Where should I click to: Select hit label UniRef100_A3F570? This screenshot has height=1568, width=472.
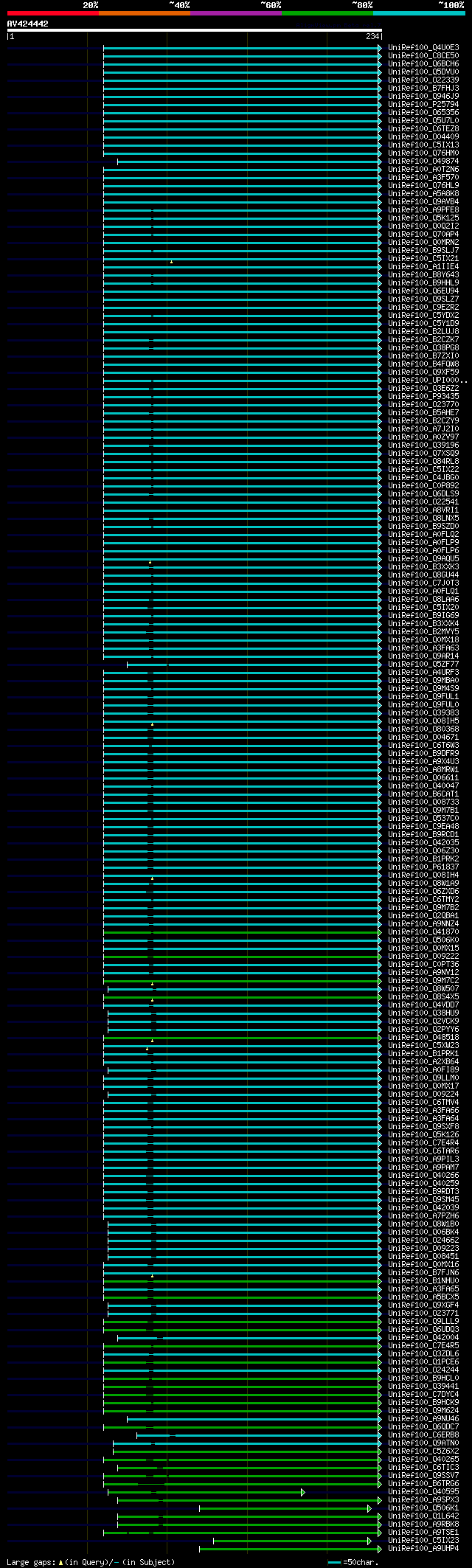click(x=423, y=177)
